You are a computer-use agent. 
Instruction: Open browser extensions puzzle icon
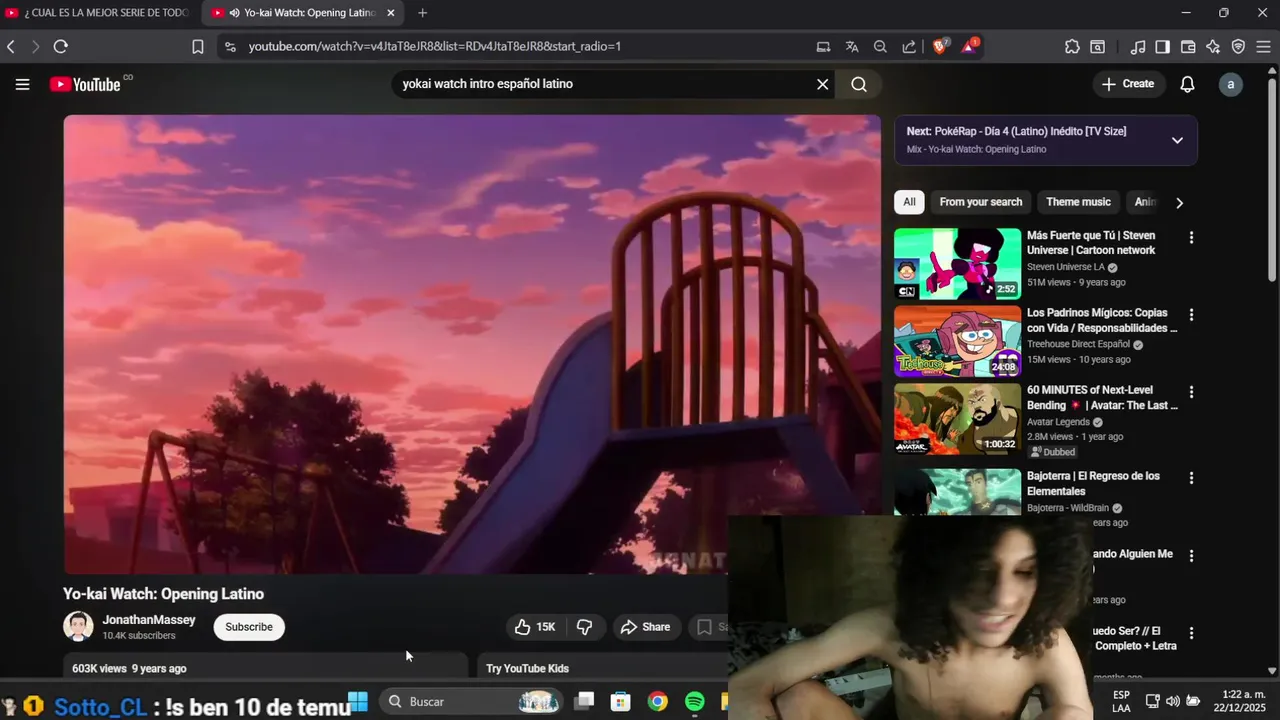[x=1072, y=46]
